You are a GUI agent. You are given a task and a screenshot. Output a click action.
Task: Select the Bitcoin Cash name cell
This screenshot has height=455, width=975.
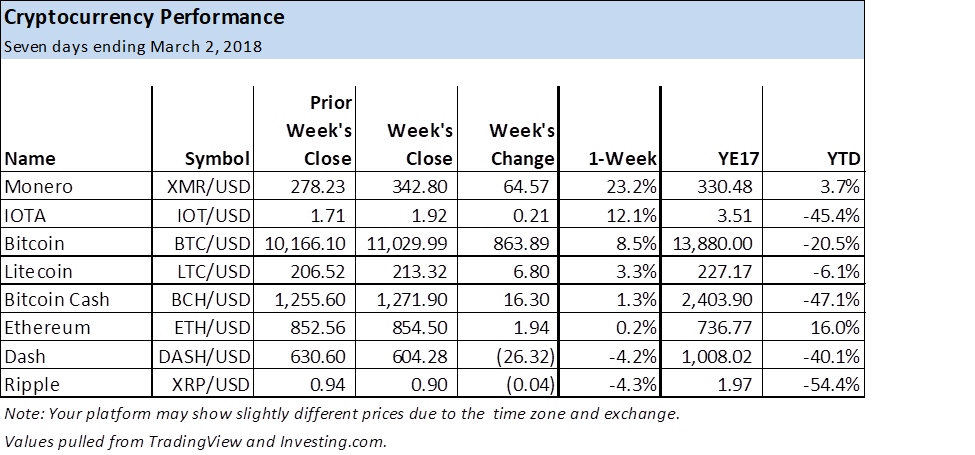[x=56, y=299]
